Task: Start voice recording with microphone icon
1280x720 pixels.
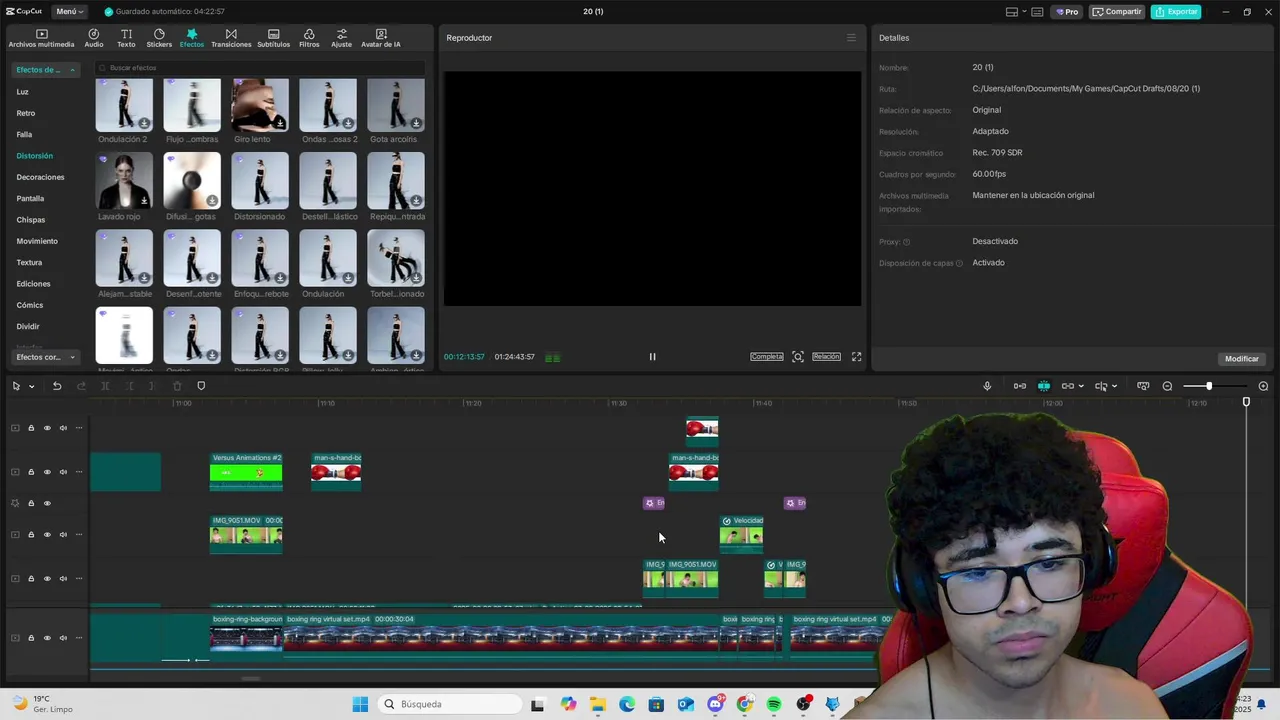Action: 987,386
